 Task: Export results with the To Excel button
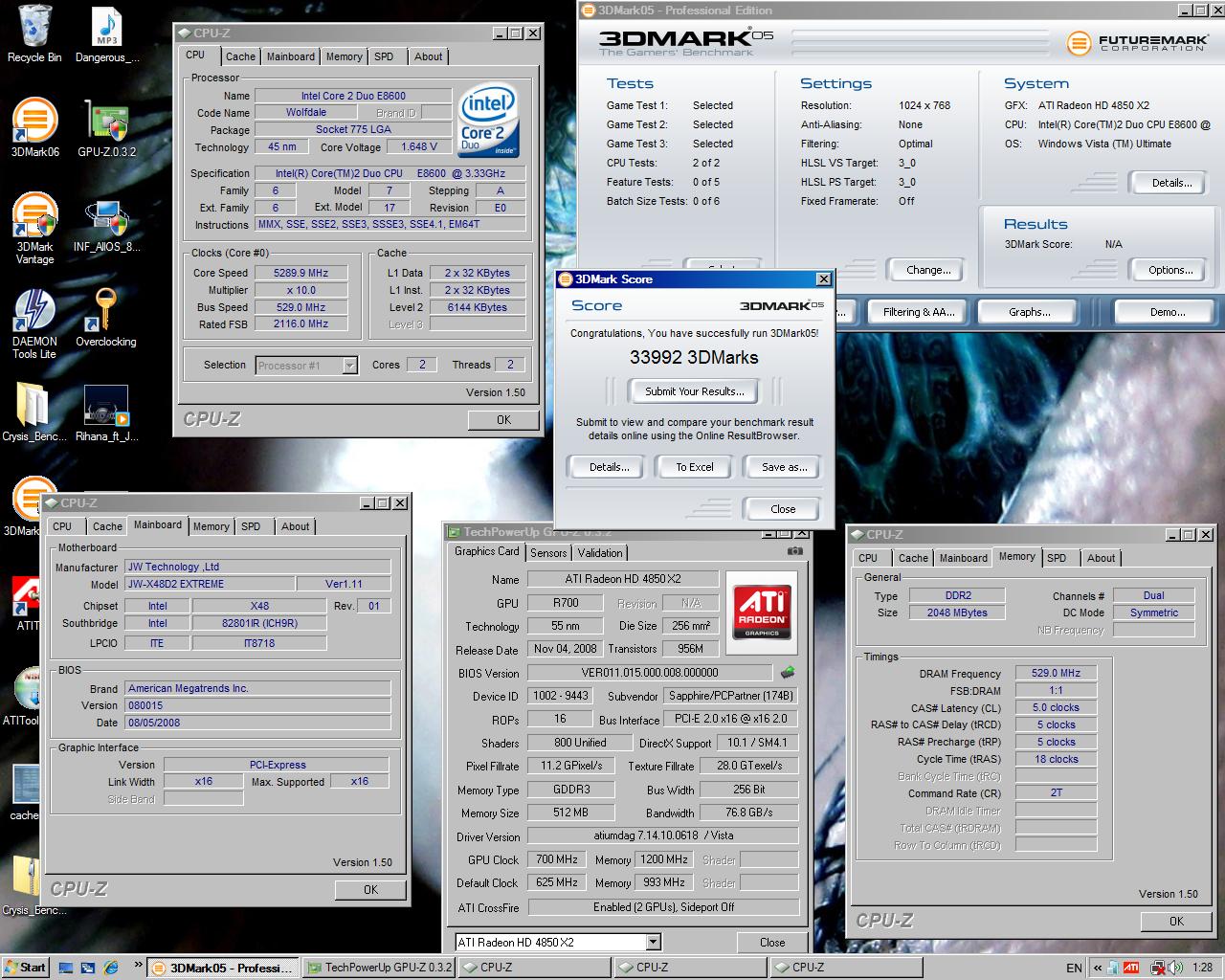(695, 467)
